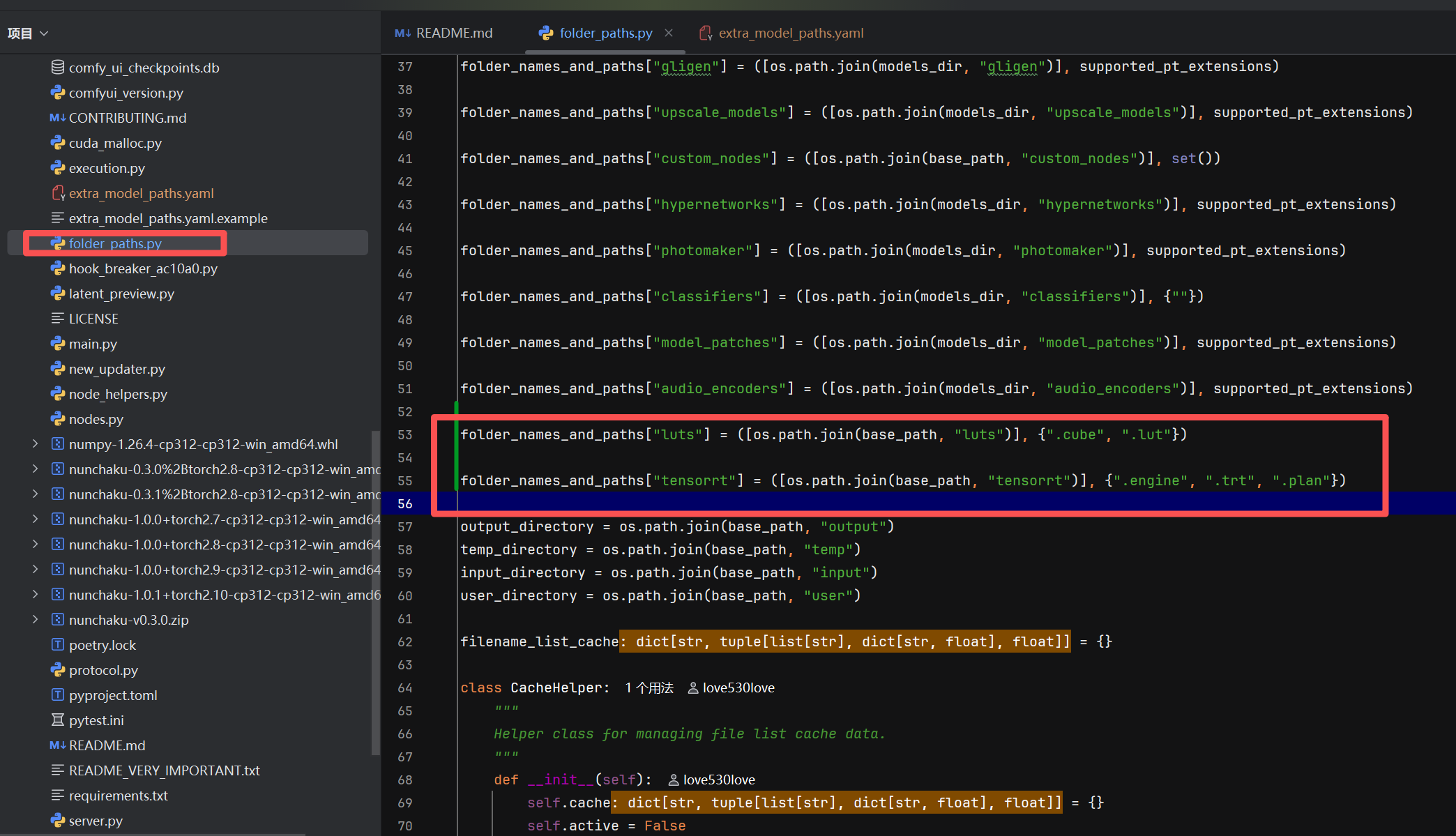The height and width of the screenshot is (836, 1456).
Task: Click archive icon of nunchaku-v0.3.0.zip
Action: 58,620
